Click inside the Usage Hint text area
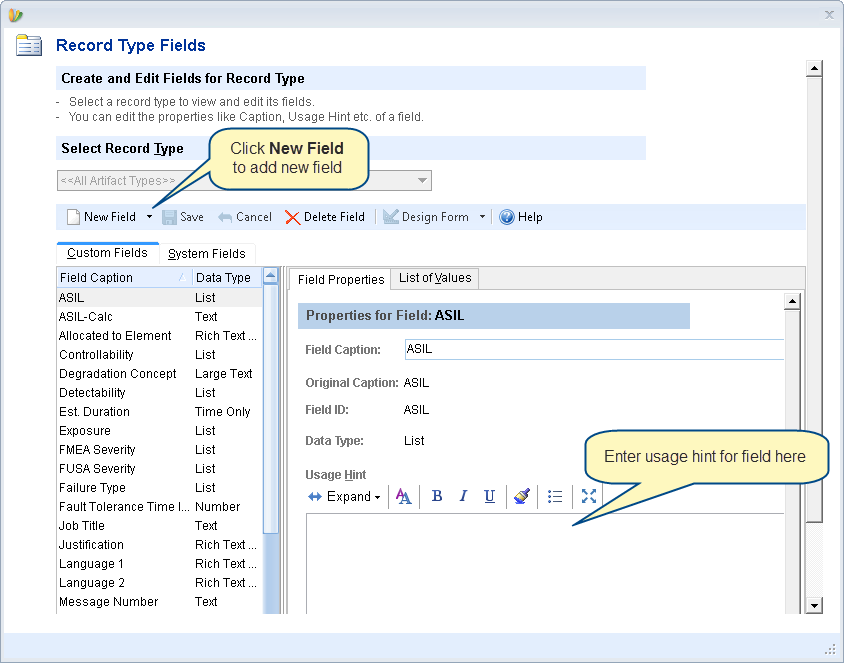 tap(545, 563)
